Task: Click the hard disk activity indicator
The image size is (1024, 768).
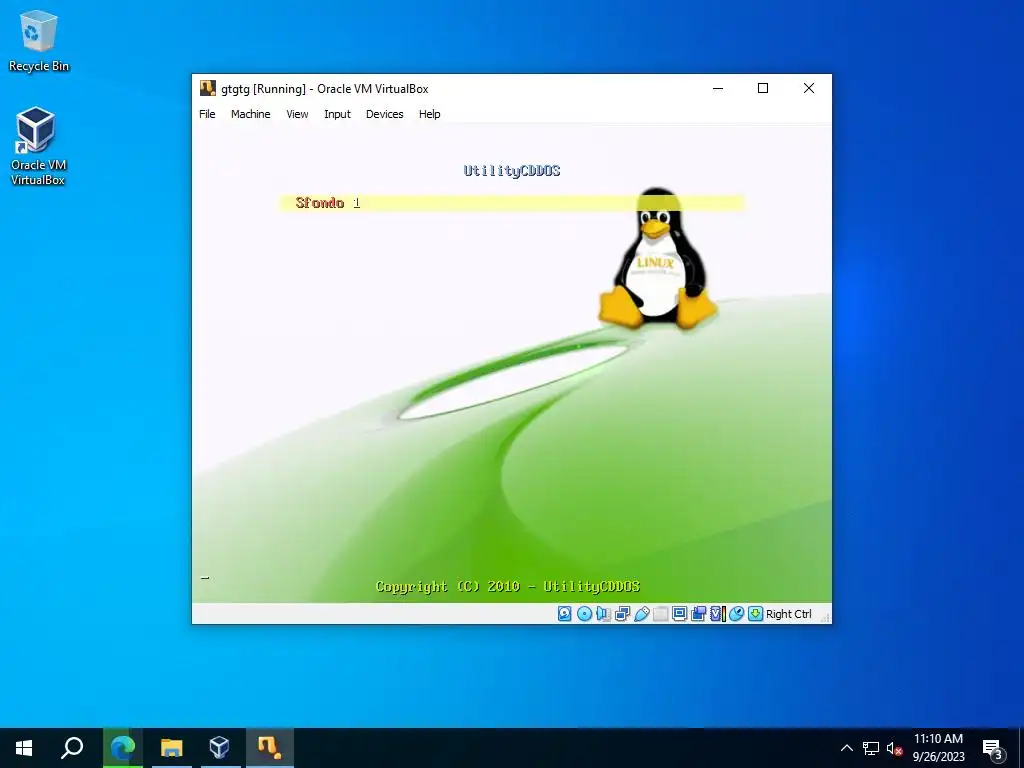Action: coord(565,614)
